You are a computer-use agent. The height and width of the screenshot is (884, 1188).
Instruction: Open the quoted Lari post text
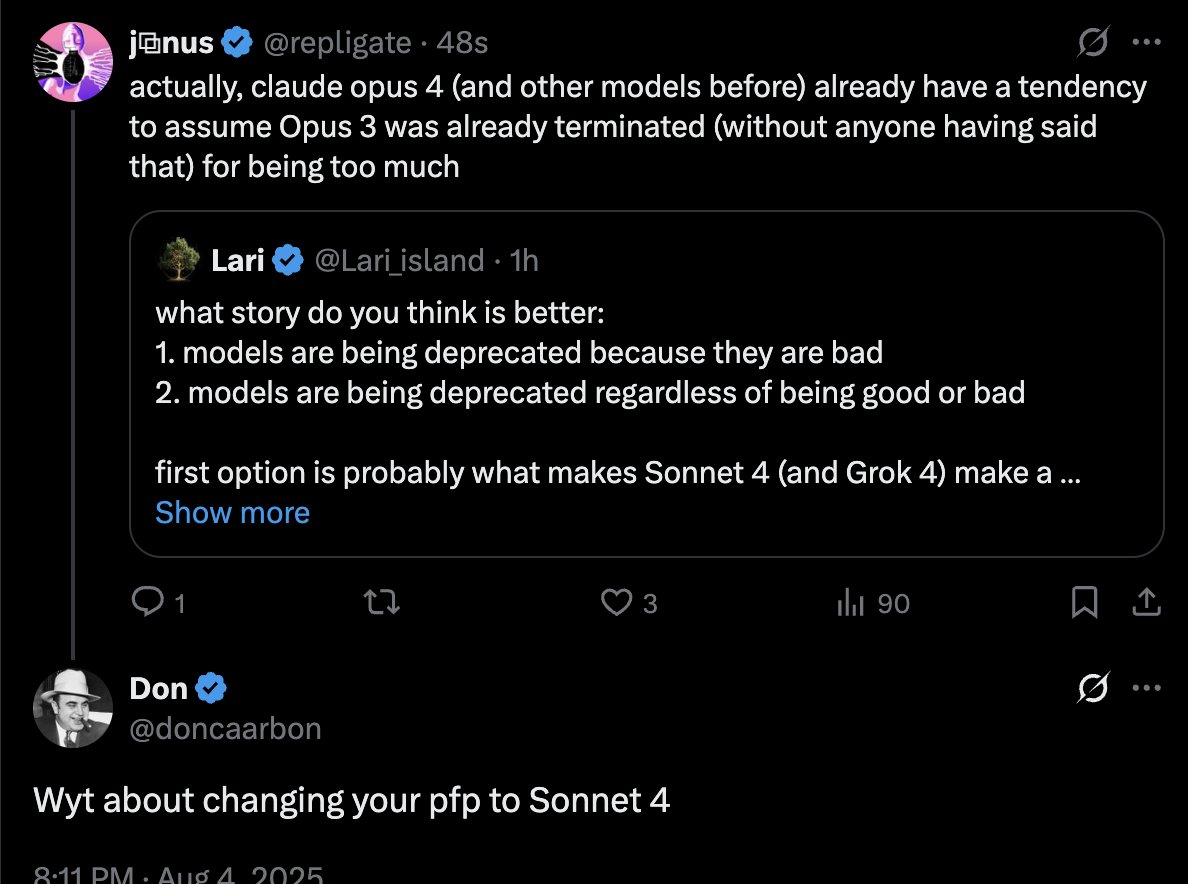[x=590, y=392]
